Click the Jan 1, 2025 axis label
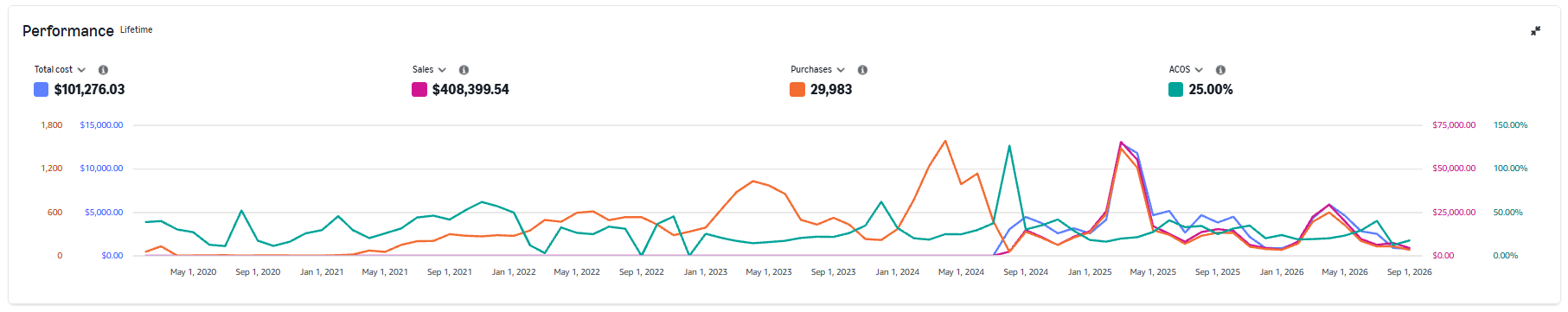This screenshot has height=312, width=1568. [1090, 272]
